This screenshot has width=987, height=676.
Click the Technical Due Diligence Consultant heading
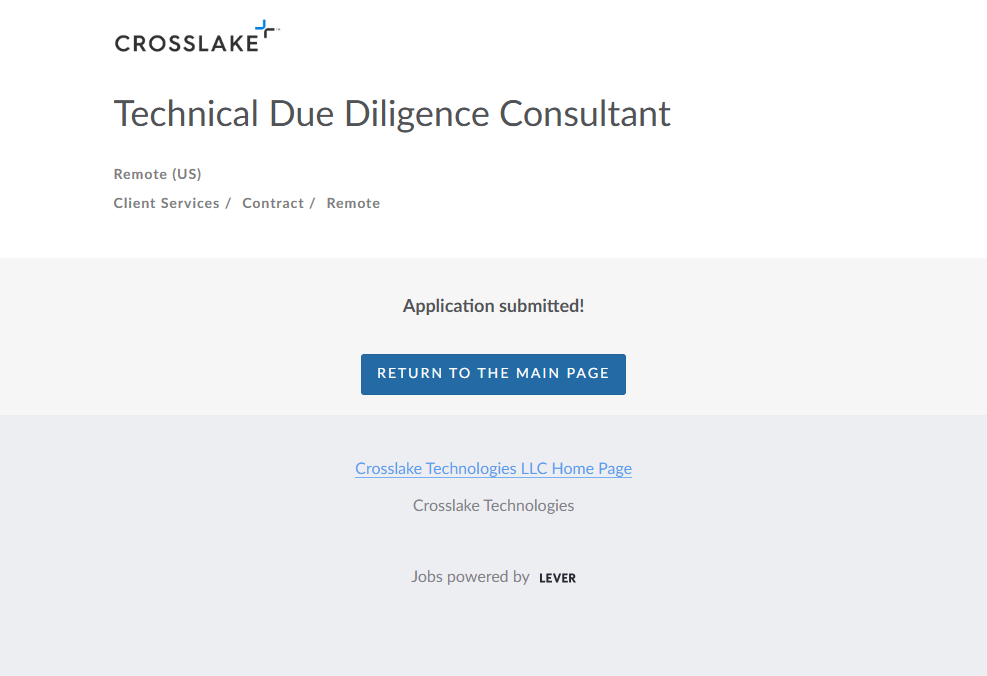(392, 114)
